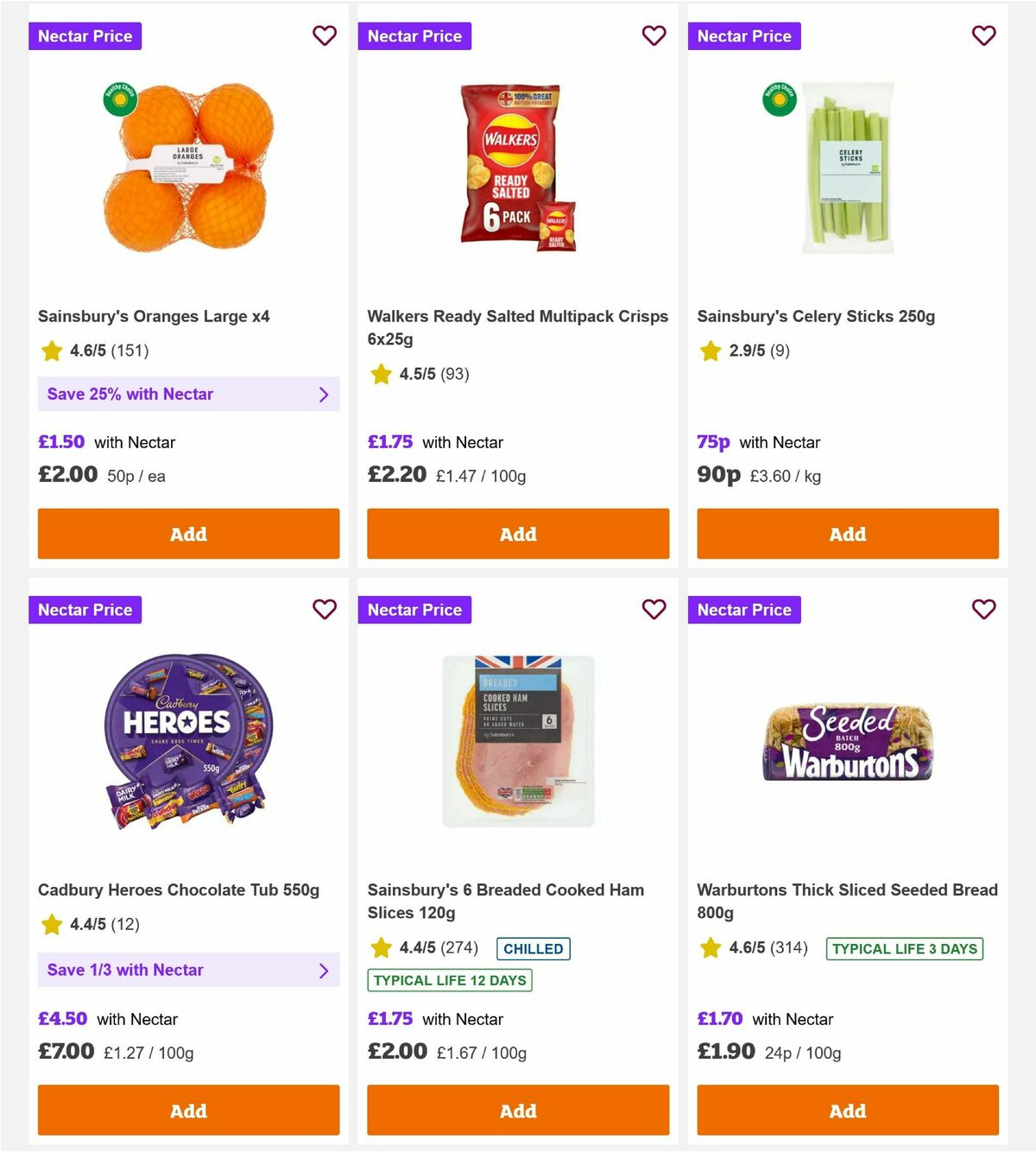Image resolution: width=1036 pixels, height=1152 pixels.
Task: Open the Sainsbury's Oranges Large x4 product page
Action: tap(153, 316)
